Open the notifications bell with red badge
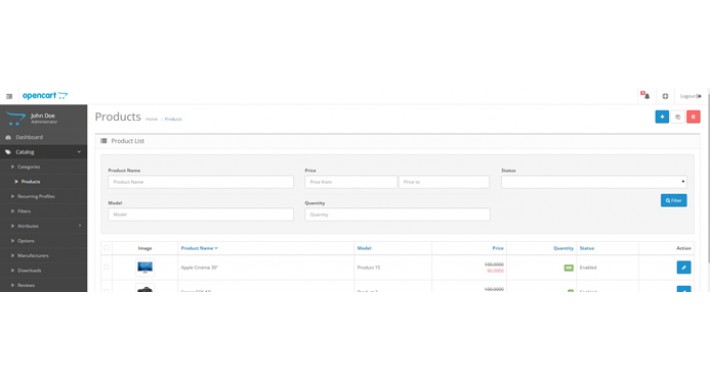Screen dimensions: 710x380 click(645, 95)
